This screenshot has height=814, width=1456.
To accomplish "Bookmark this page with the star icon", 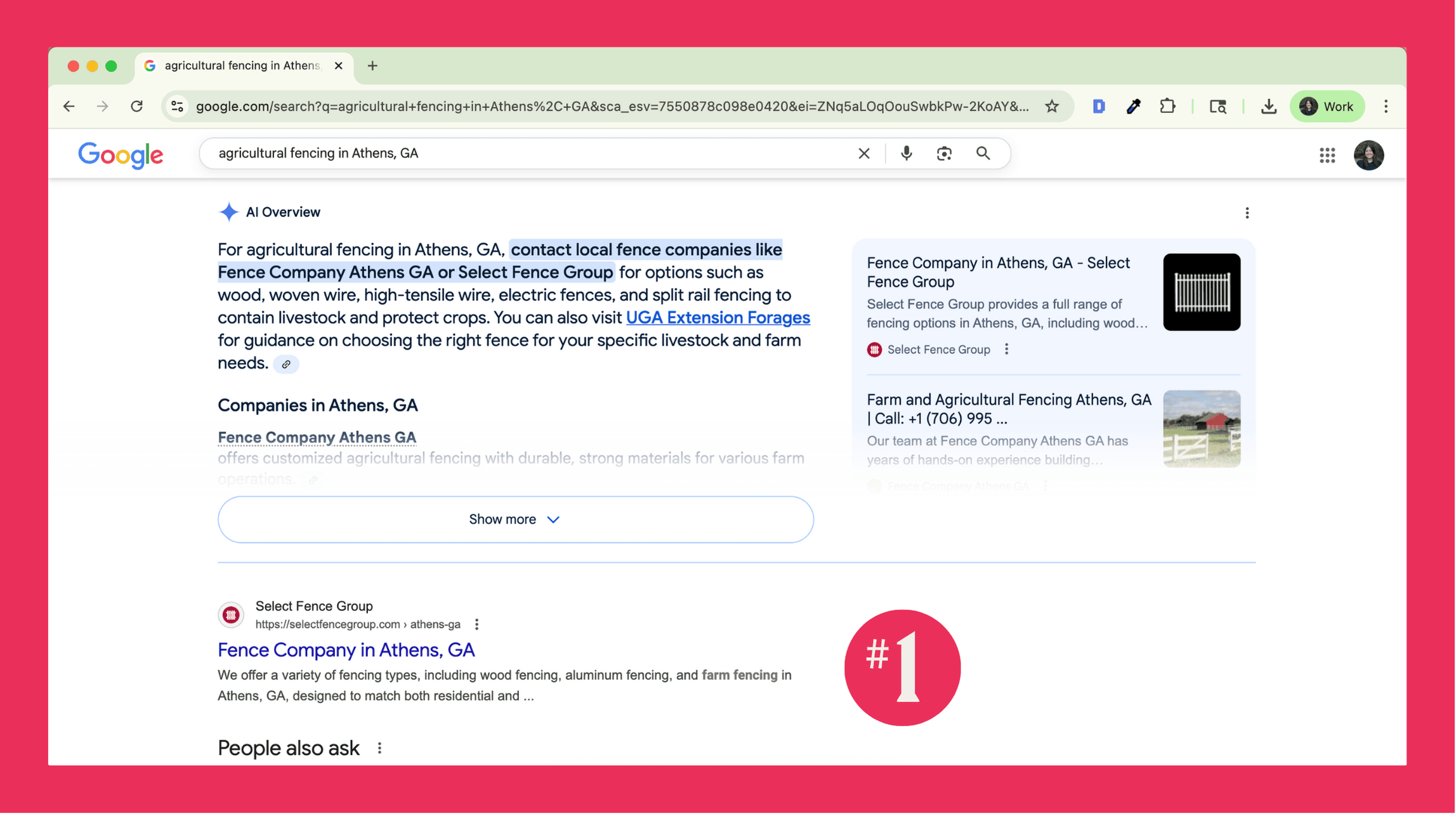I will click(x=1053, y=107).
